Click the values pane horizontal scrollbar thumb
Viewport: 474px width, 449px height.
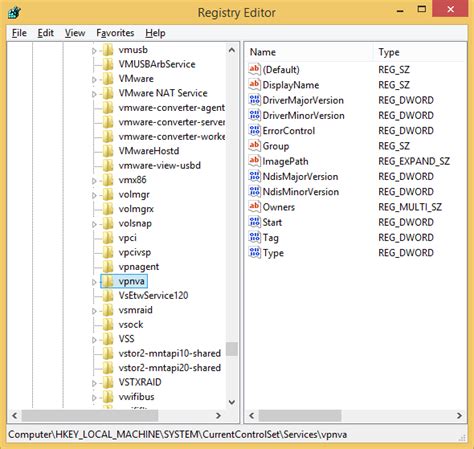pyautogui.click(x=300, y=416)
